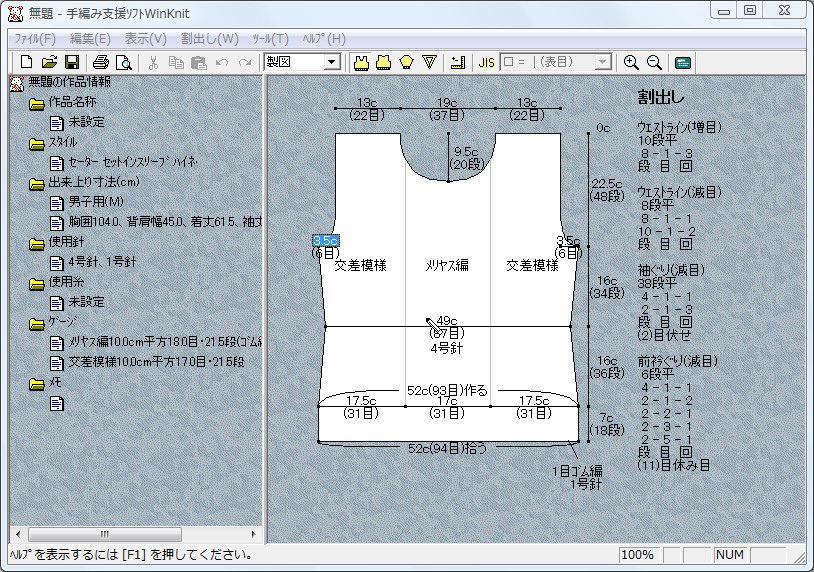Screen dimensions: 814x572
Task: Click the 9.5c (20段) neck depth label
Action: 467,158
